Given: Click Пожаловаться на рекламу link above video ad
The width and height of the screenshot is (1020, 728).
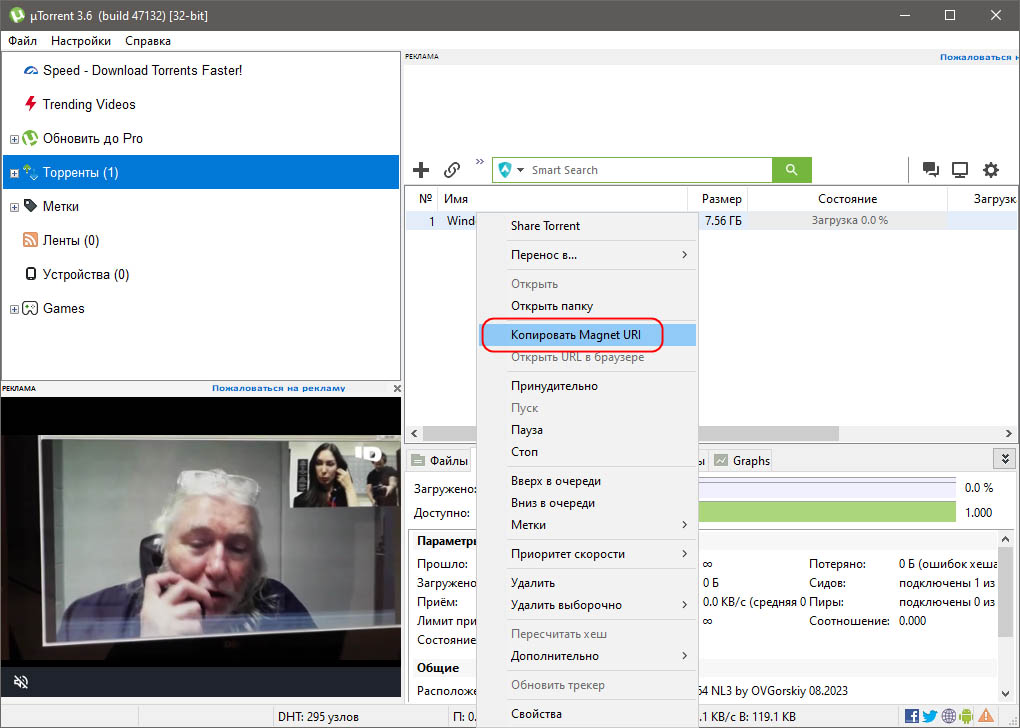Looking at the screenshot, I should (x=278, y=388).
